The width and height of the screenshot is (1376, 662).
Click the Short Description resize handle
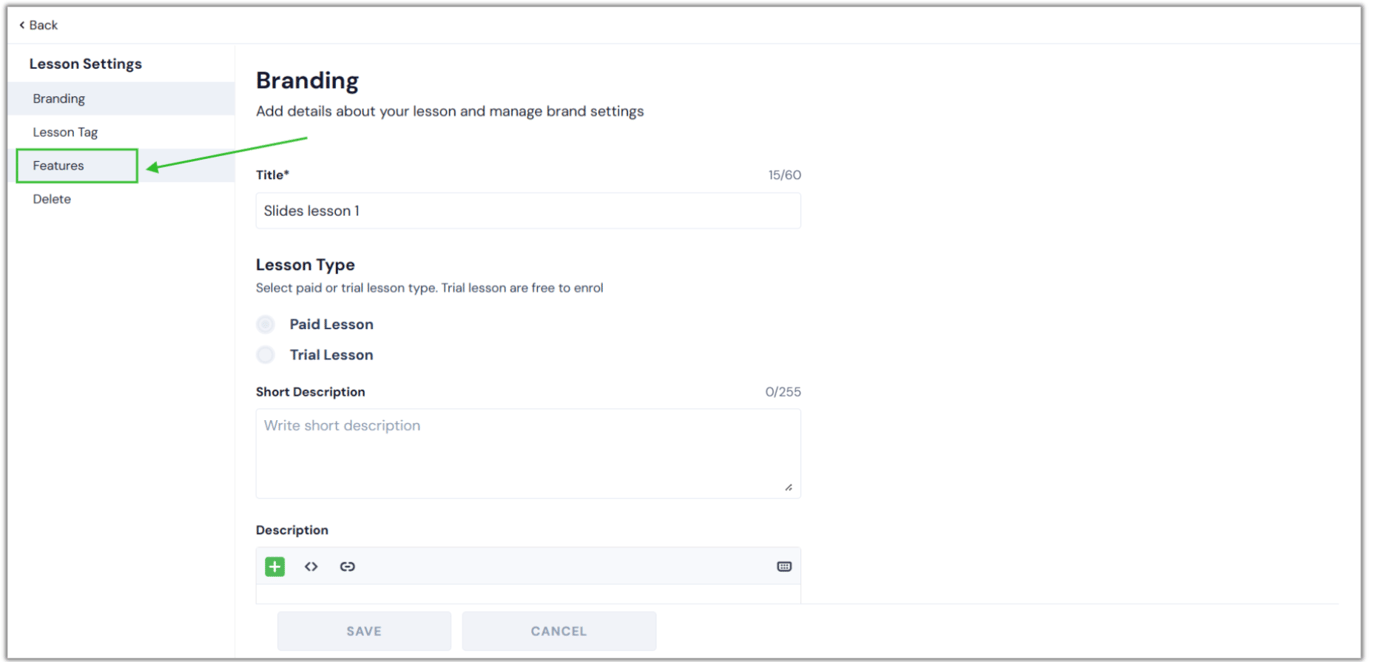pos(788,487)
